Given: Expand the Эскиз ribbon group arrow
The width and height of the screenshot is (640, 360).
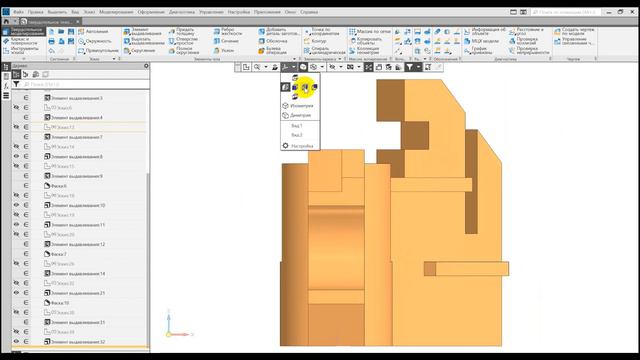Looking at the screenshot, I should pos(114,59).
